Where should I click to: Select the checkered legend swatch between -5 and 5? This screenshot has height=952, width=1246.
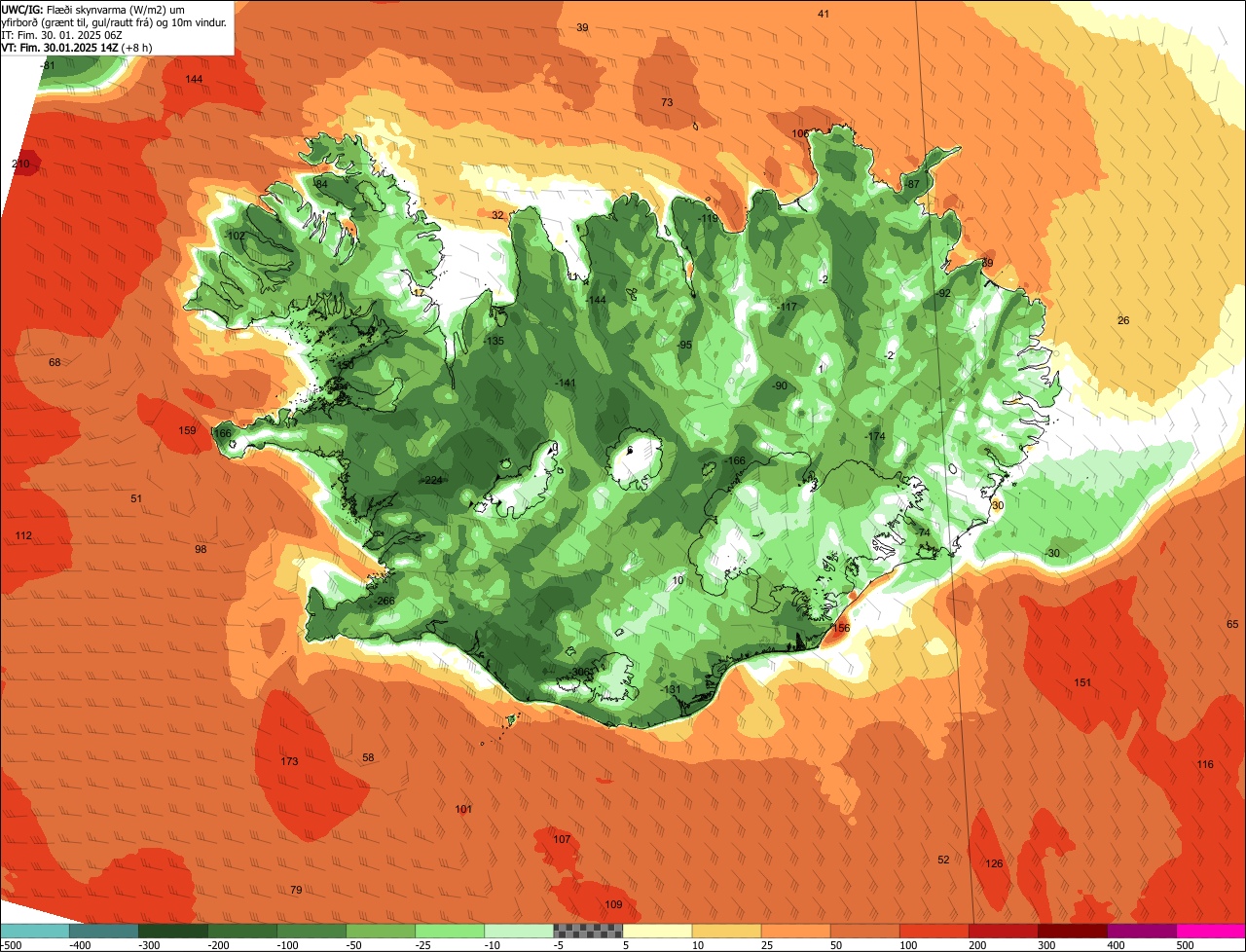pyautogui.click(x=588, y=932)
